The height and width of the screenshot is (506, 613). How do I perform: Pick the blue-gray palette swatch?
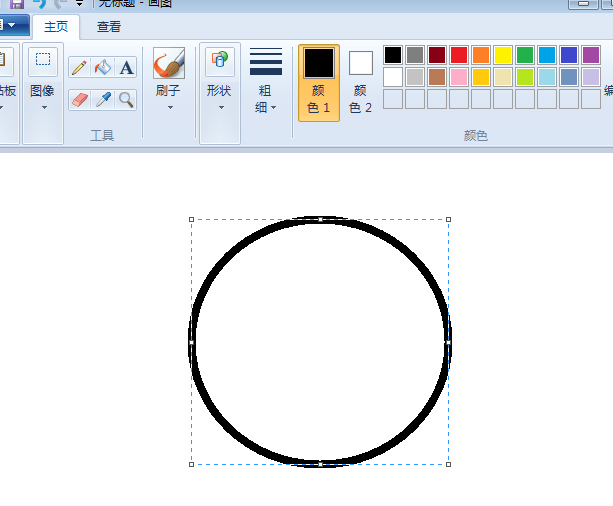[x=569, y=77]
